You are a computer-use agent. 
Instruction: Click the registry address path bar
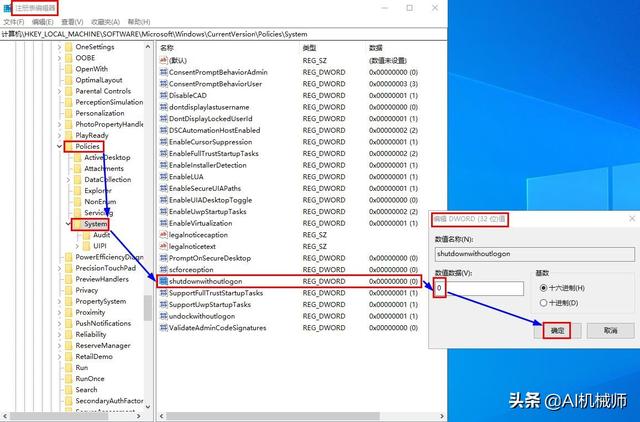[224, 34]
